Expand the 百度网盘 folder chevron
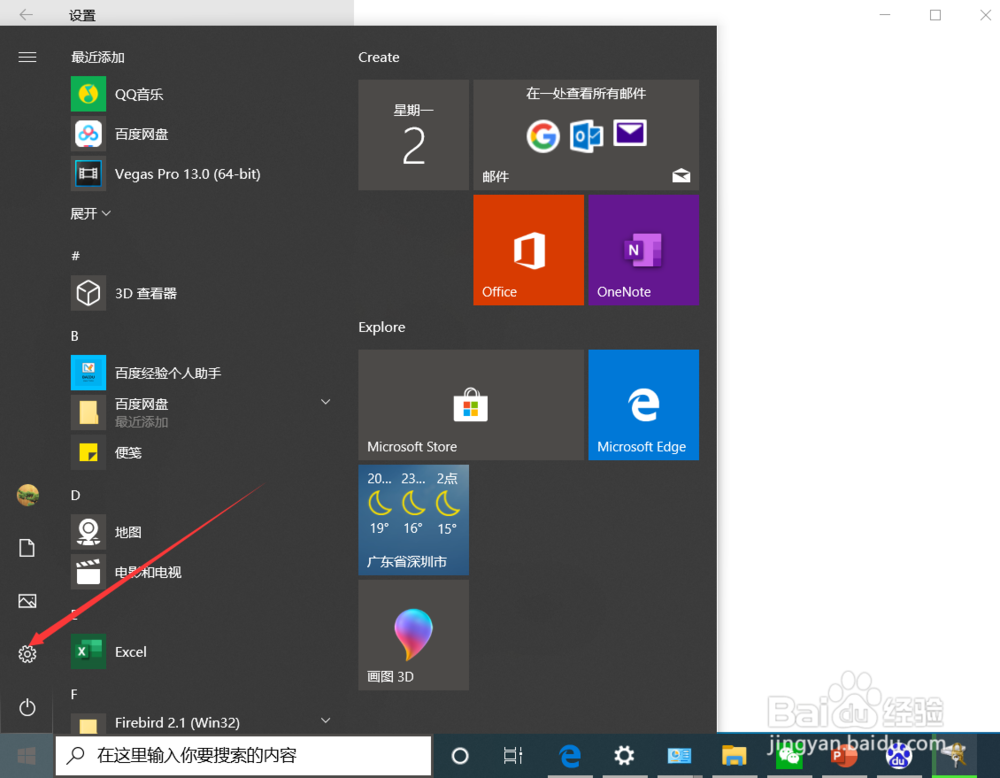 325,402
